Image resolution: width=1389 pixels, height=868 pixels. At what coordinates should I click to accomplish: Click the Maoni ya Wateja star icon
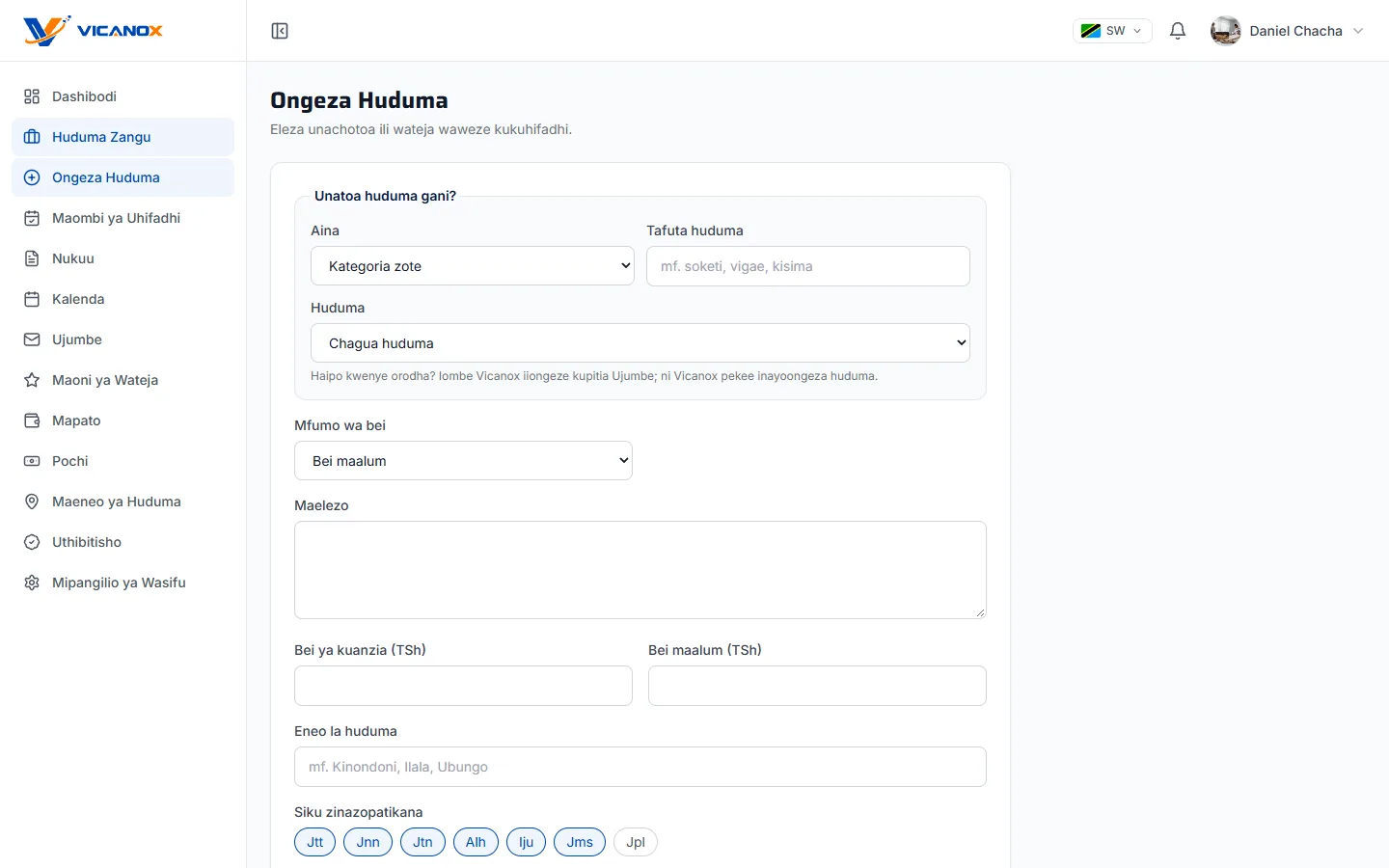click(32, 380)
